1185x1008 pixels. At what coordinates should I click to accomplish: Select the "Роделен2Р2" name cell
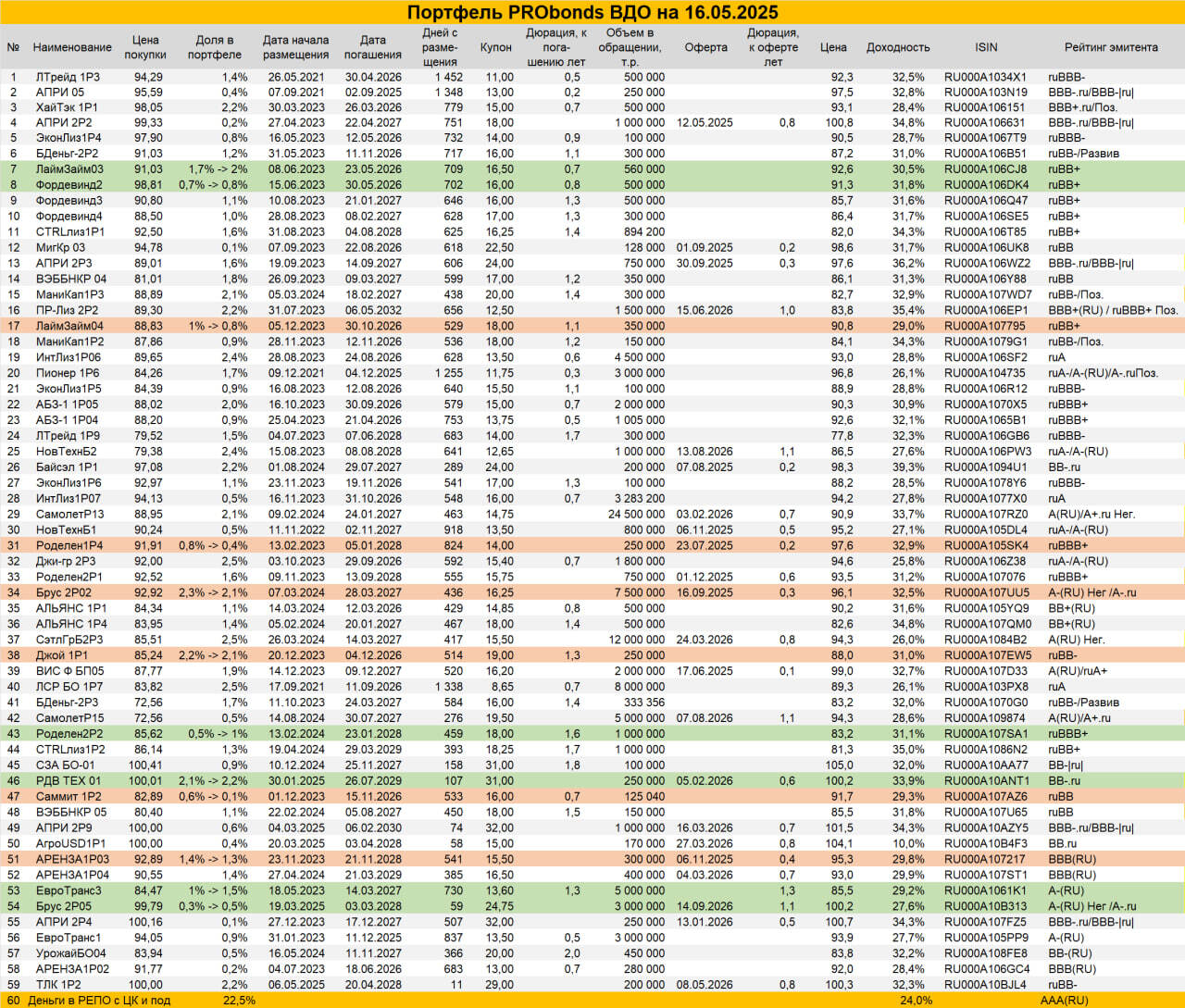click(69, 734)
